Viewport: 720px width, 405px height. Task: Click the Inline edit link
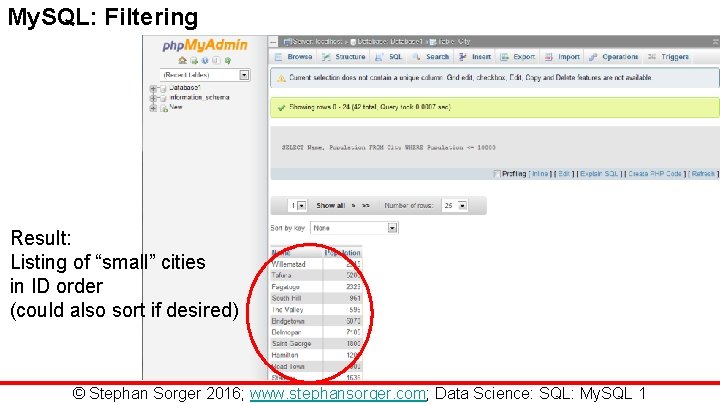[x=540, y=174]
